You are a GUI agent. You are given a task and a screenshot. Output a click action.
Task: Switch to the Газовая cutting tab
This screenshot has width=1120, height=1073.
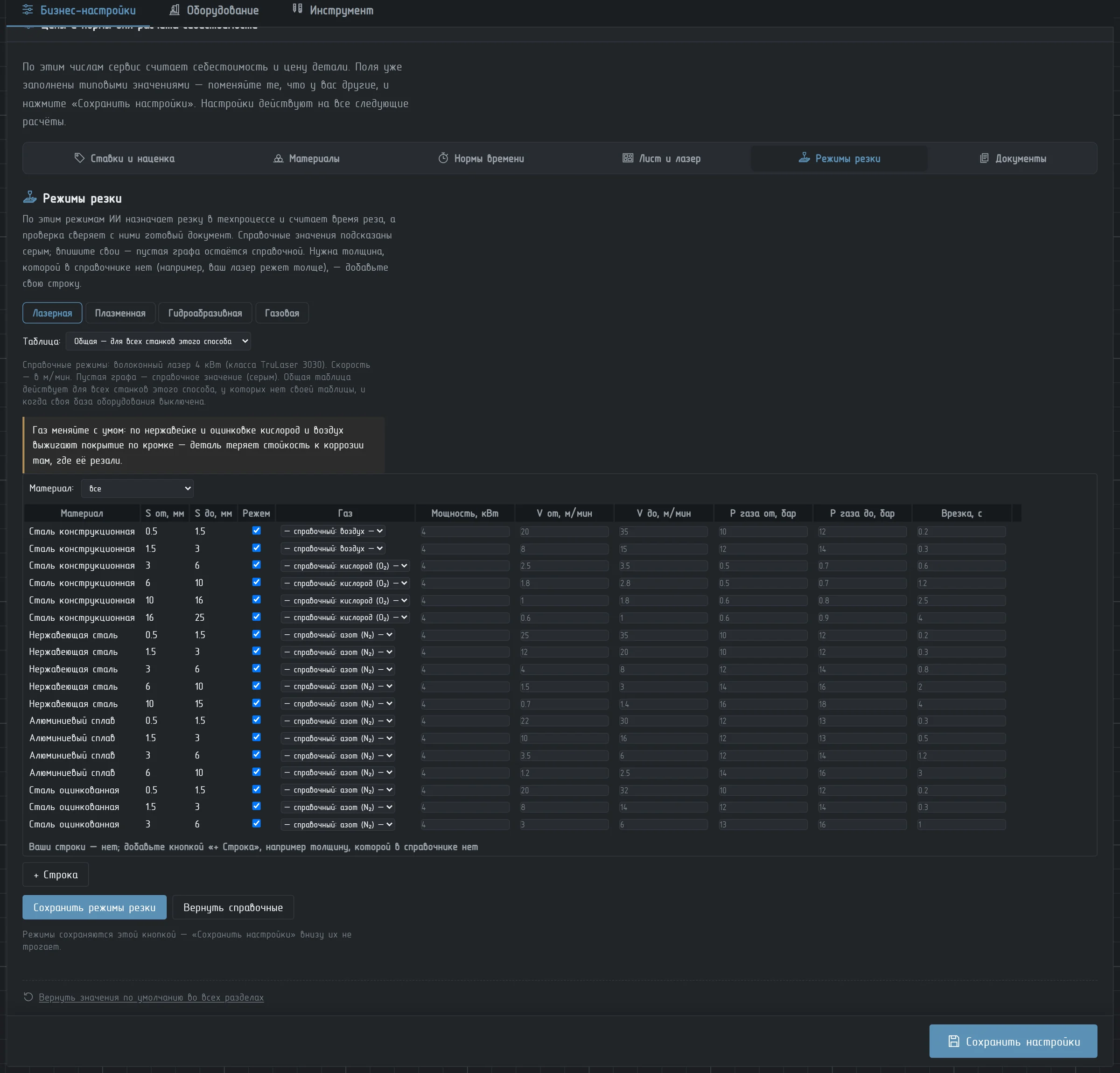pos(282,313)
